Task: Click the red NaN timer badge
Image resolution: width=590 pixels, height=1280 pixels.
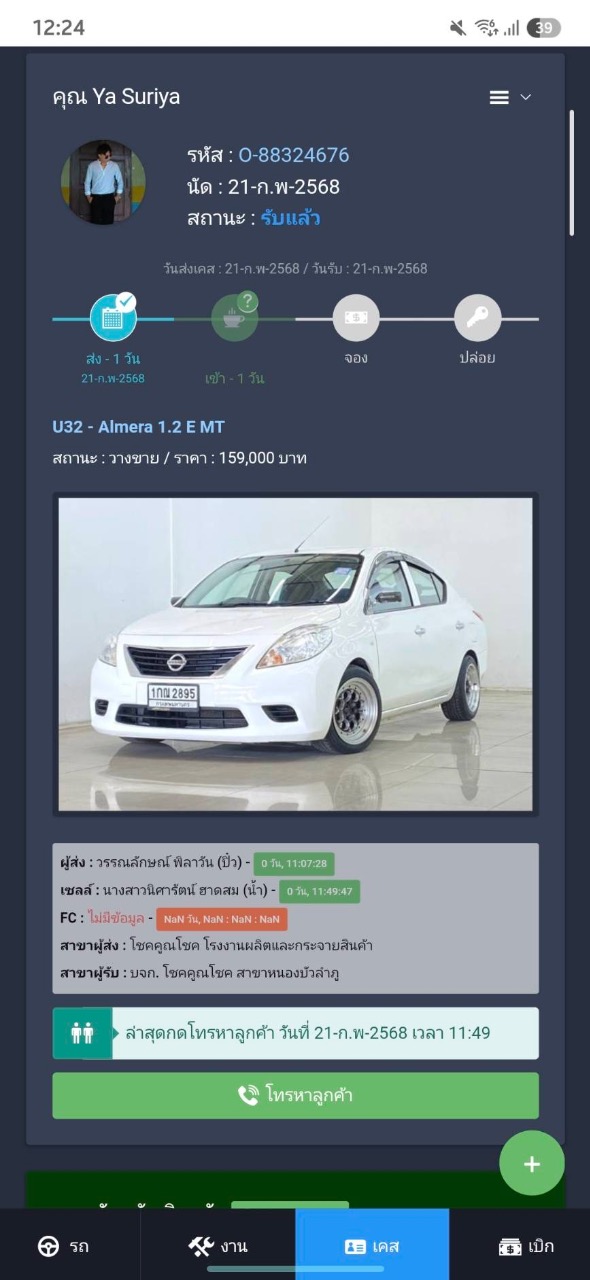Action: tap(221, 919)
